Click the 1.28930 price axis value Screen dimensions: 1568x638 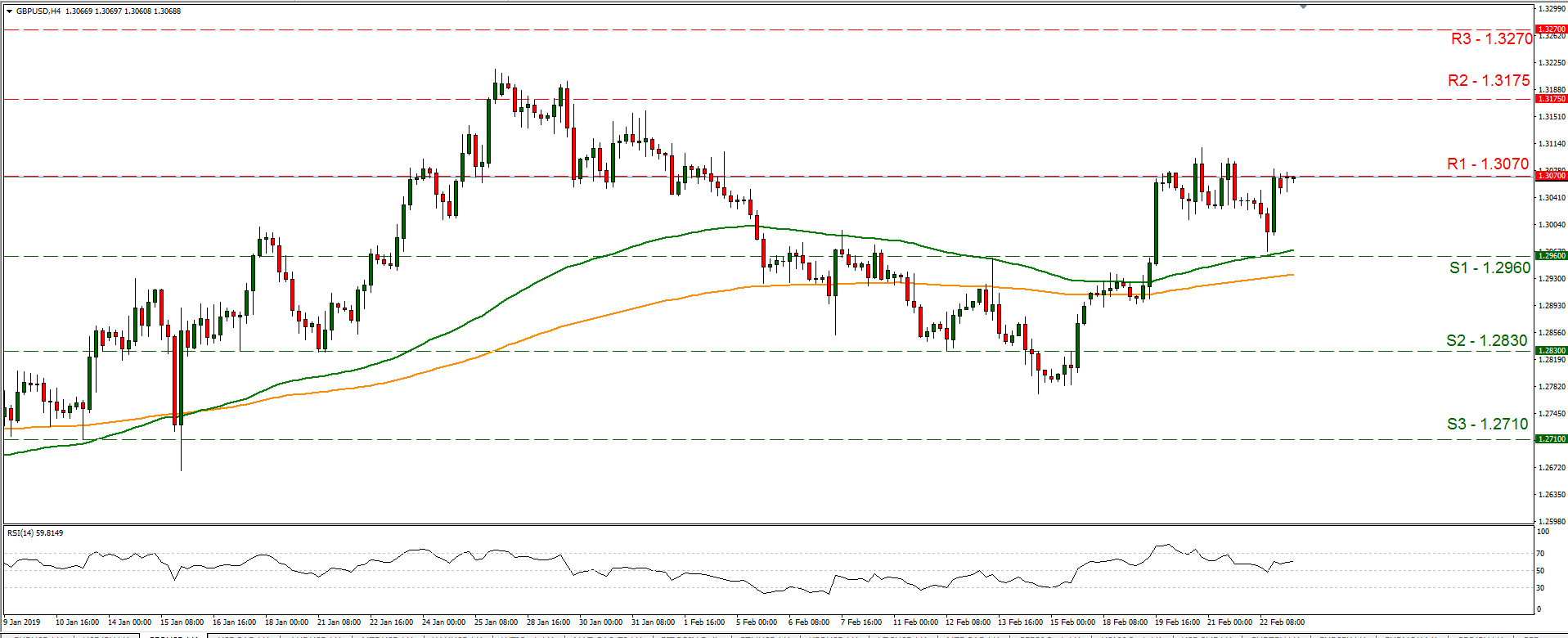tap(1552, 306)
